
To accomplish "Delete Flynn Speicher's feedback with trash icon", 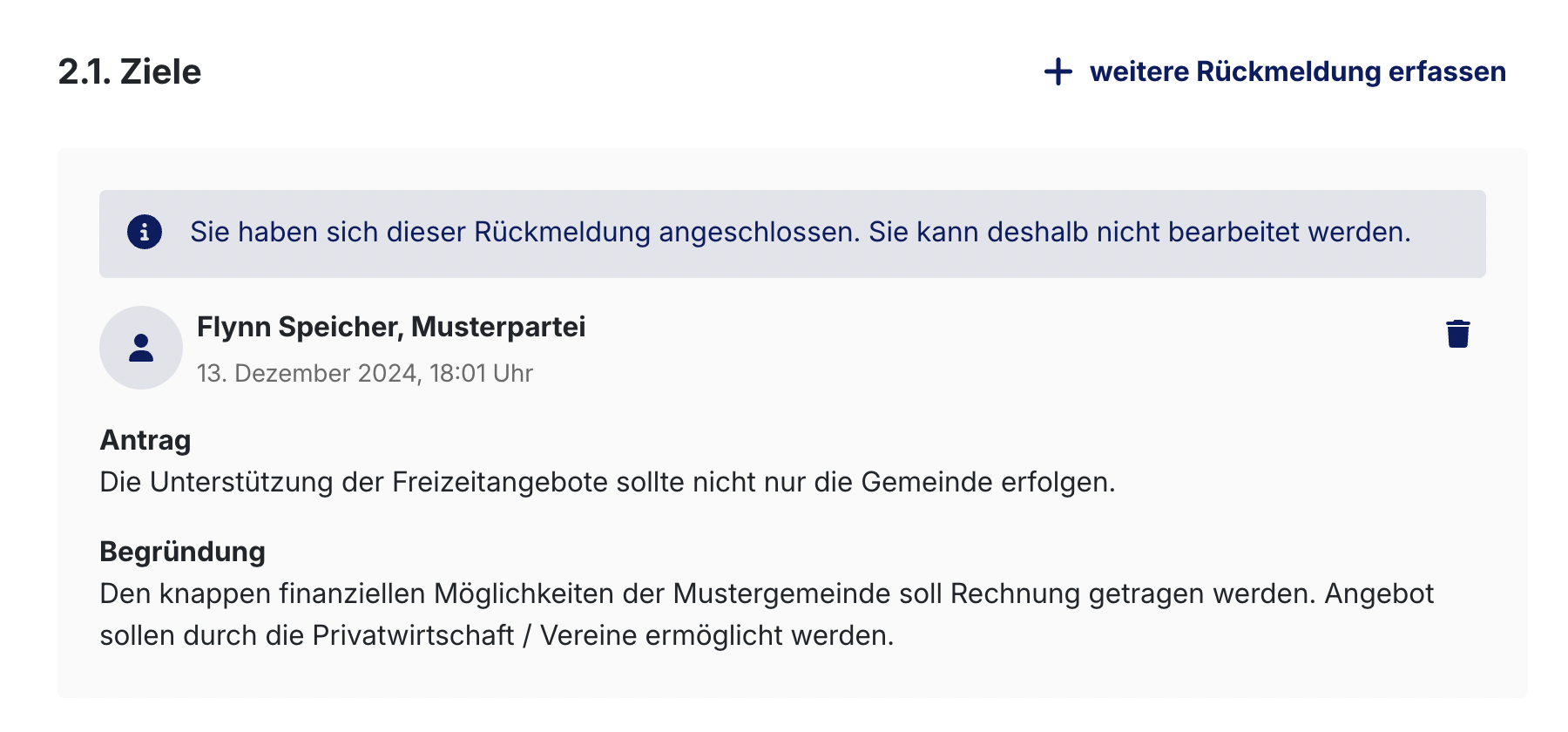I will click(1457, 334).
